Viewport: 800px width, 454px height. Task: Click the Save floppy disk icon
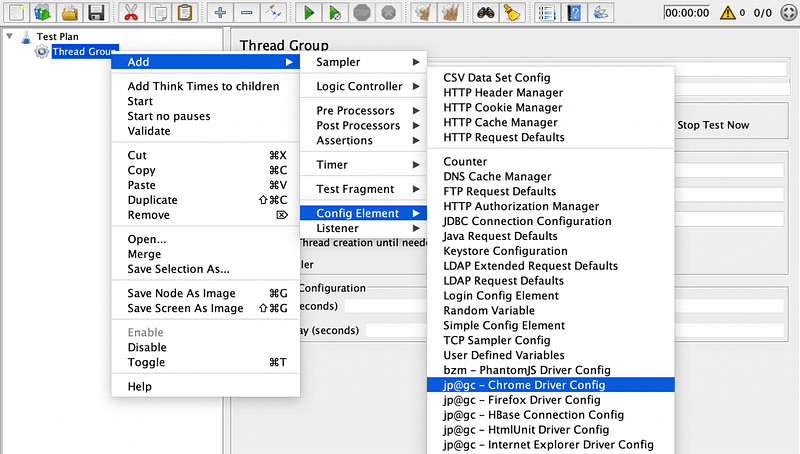(96, 13)
